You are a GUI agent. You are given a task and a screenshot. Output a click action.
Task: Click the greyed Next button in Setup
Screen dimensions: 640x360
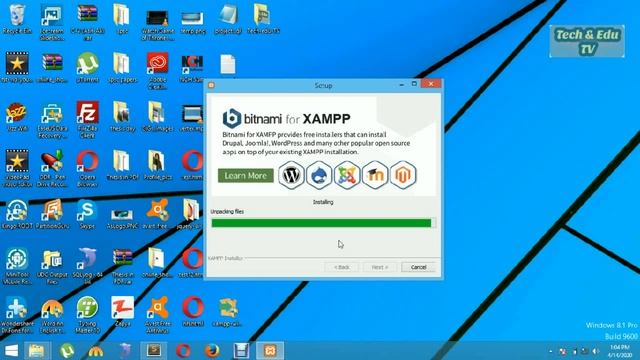pyautogui.click(x=380, y=267)
